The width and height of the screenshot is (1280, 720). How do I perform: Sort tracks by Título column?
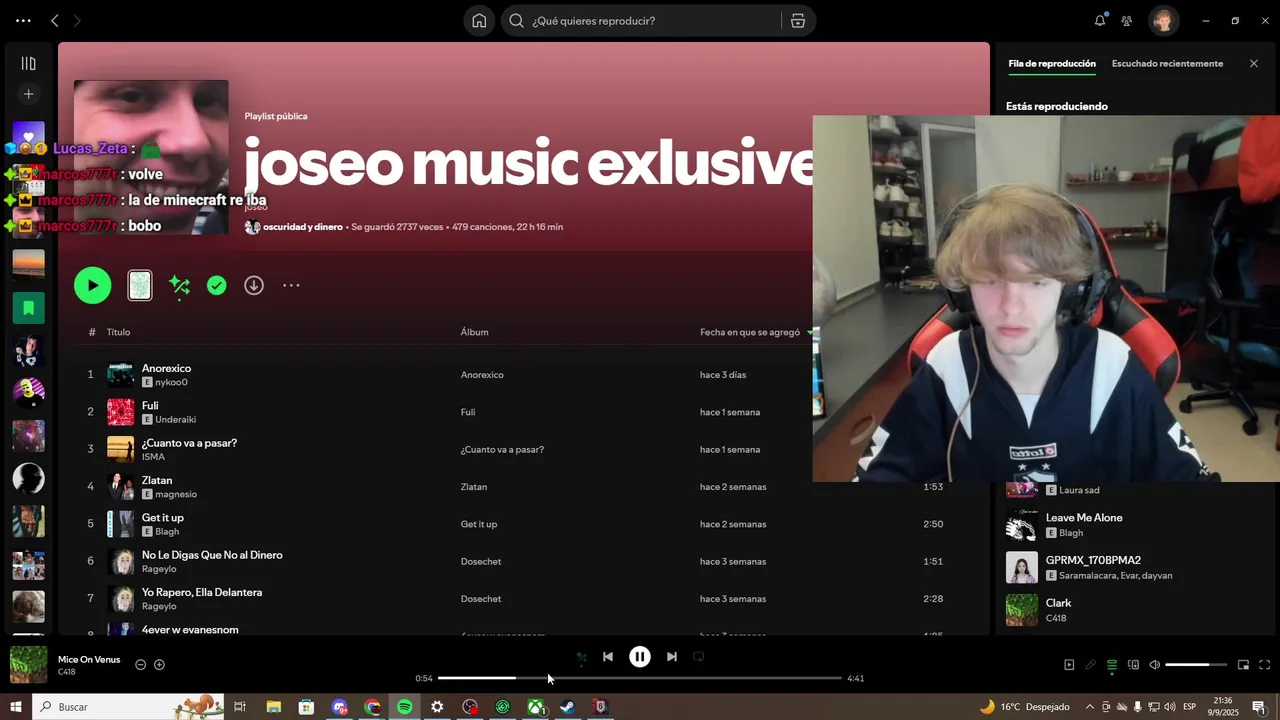click(x=118, y=332)
